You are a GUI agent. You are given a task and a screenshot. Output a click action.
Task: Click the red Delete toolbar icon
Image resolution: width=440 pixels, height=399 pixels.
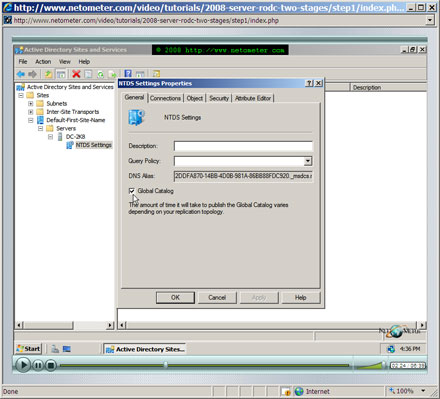coord(76,74)
